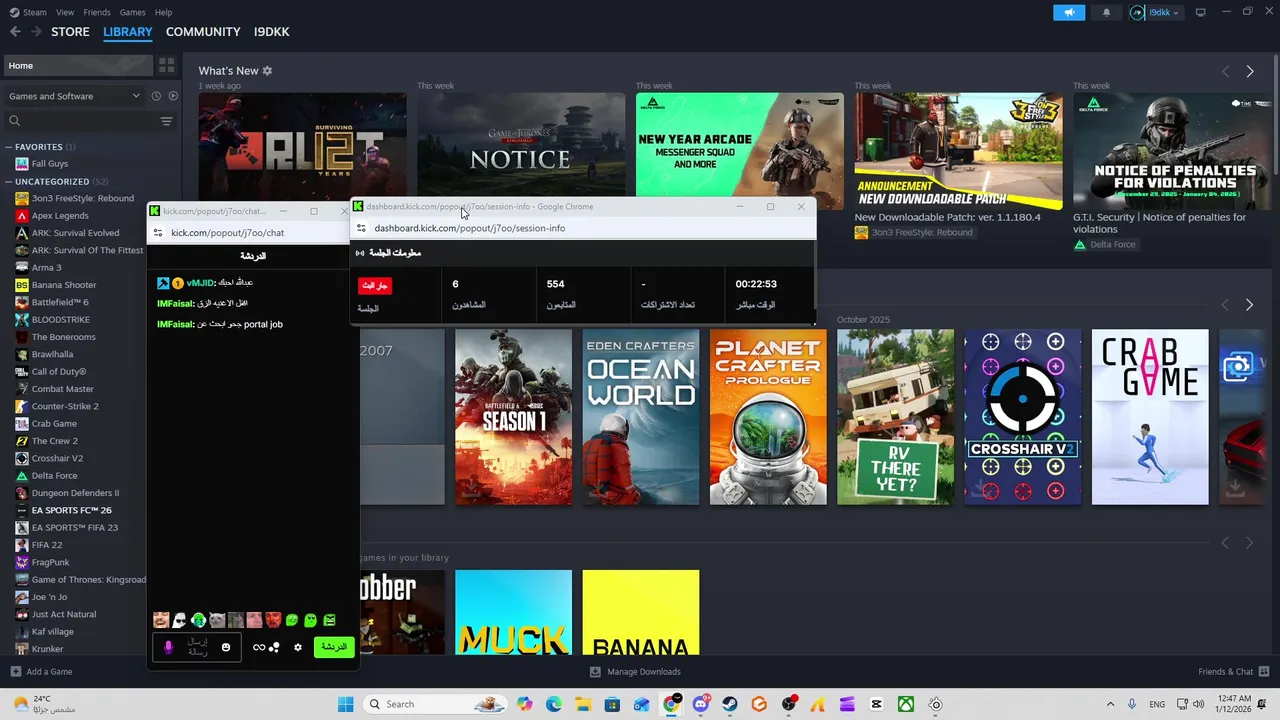1280x720 pixels.
Task: Click the session-info address bar URL
Action: (470, 228)
